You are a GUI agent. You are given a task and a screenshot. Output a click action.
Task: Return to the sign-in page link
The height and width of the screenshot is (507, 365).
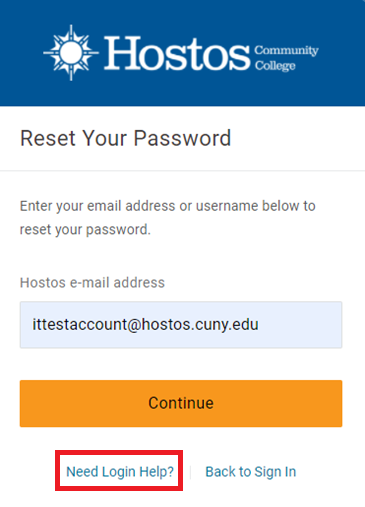pyautogui.click(x=251, y=472)
